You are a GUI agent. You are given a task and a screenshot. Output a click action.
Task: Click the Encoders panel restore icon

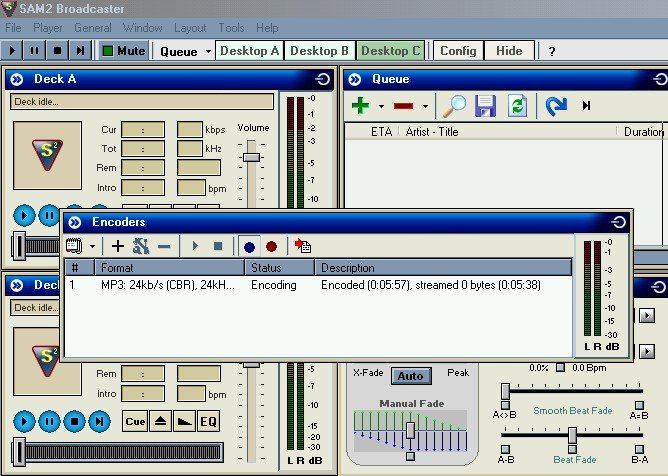point(619,222)
